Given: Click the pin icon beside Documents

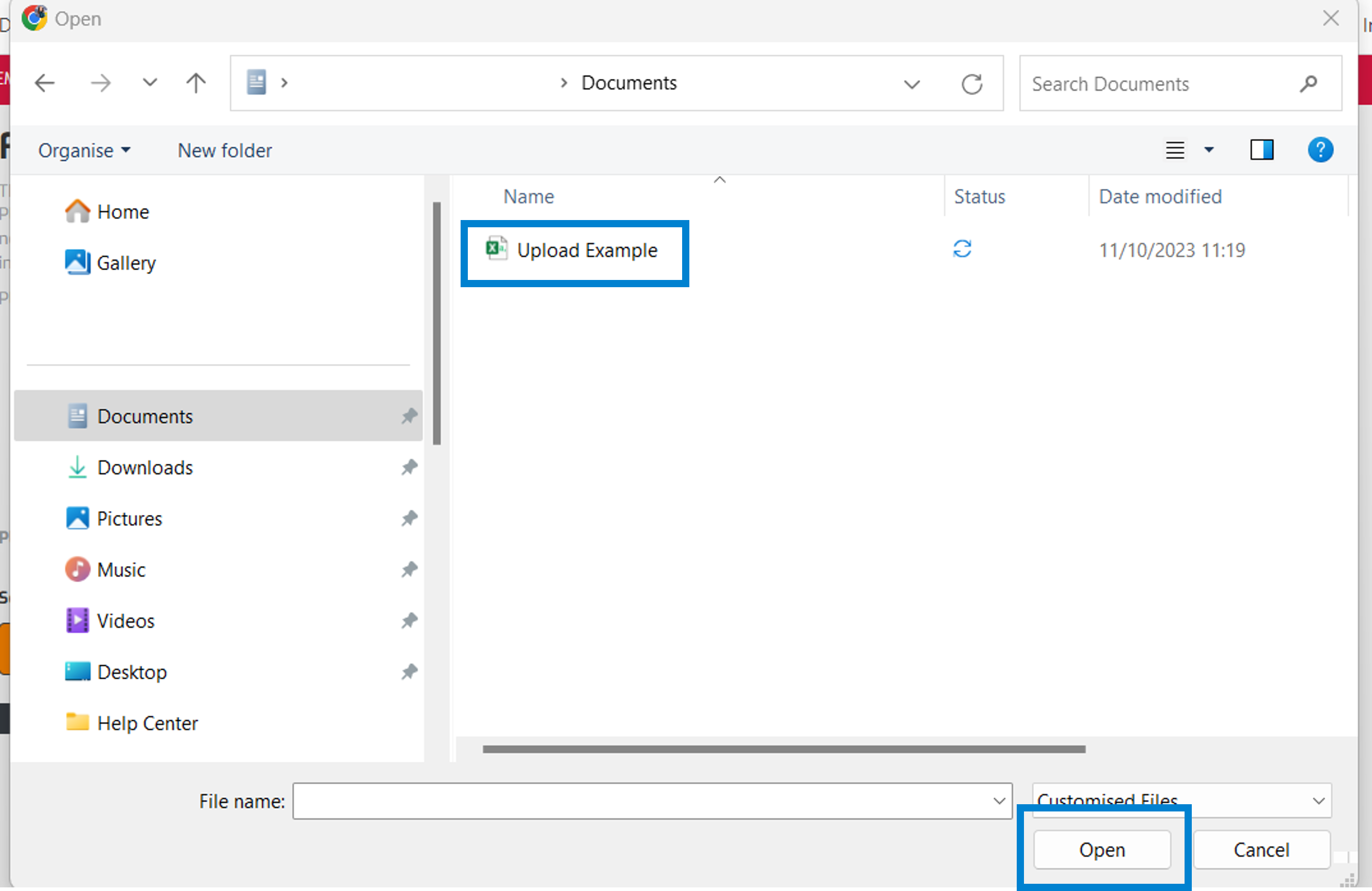Looking at the screenshot, I should (409, 416).
